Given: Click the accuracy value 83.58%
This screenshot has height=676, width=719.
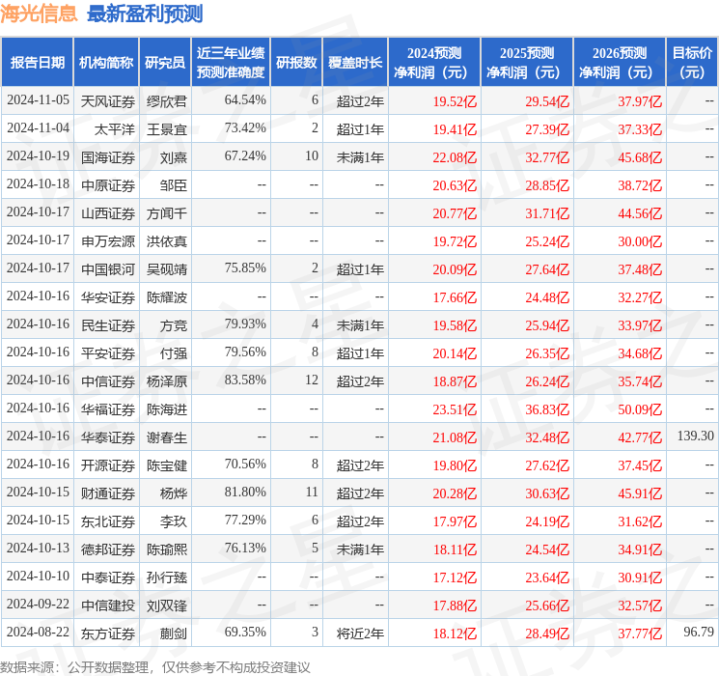Looking at the screenshot, I should (x=245, y=380).
